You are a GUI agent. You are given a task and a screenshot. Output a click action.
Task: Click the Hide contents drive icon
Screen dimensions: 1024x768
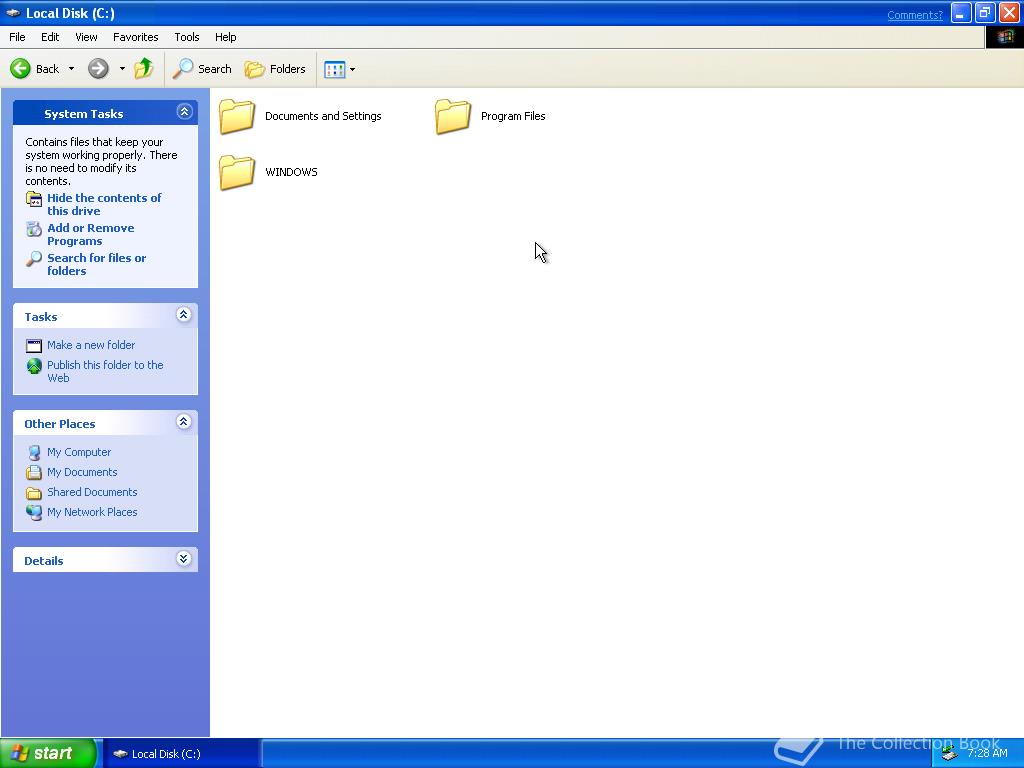(x=34, y=199)
